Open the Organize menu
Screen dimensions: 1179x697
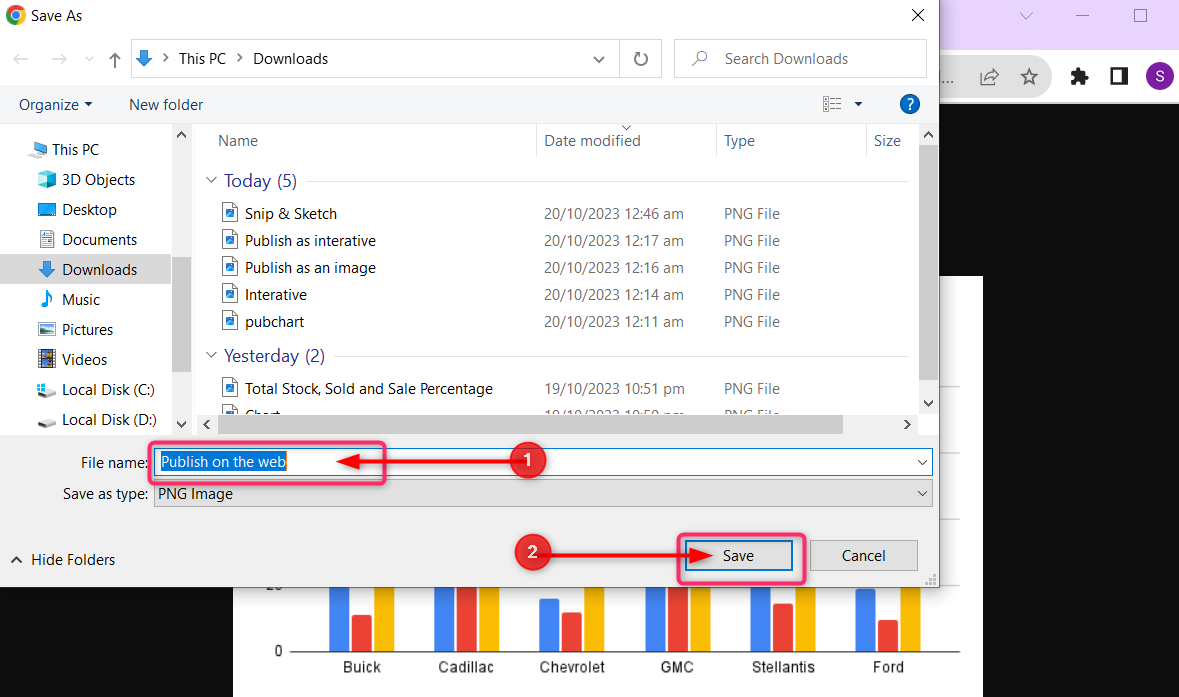click(x=55, y=105)
